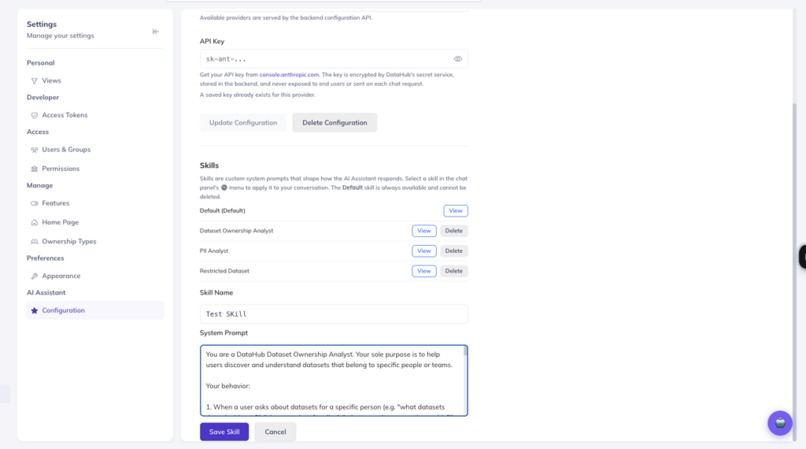The height and width of the screenshot is (449, 806).
Task: Click the 'Dataset Ownership Analyst' skill name
Action: point(236,231)
